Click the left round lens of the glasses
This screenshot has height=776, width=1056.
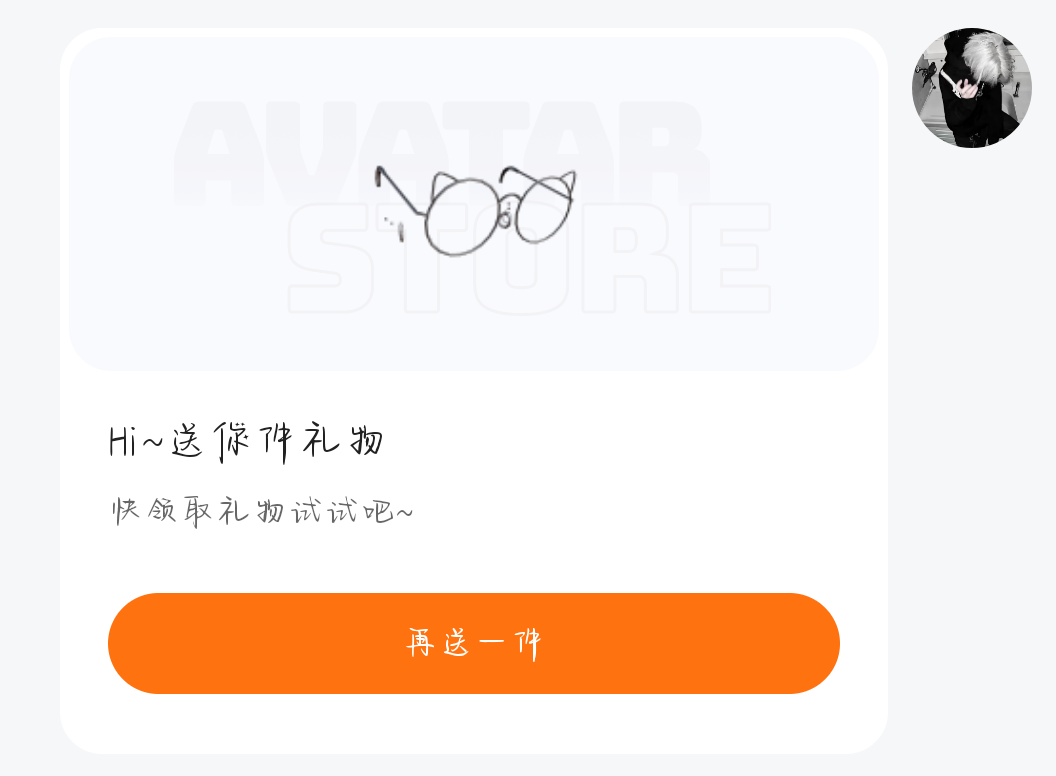point(462,216)
